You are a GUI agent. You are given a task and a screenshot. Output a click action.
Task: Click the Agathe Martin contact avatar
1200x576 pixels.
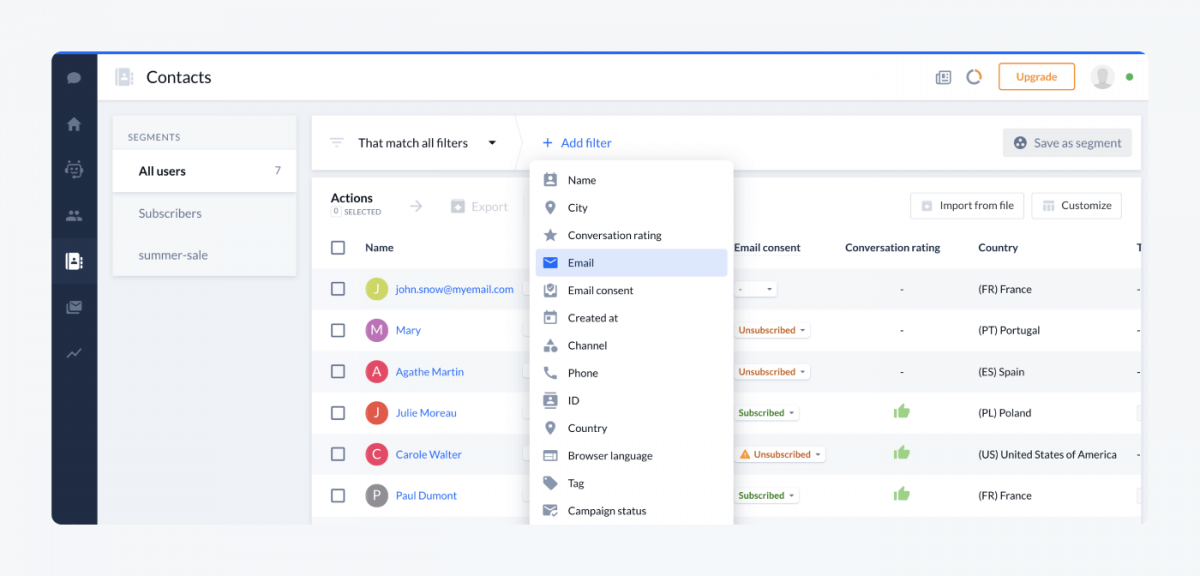coord(376,371)
